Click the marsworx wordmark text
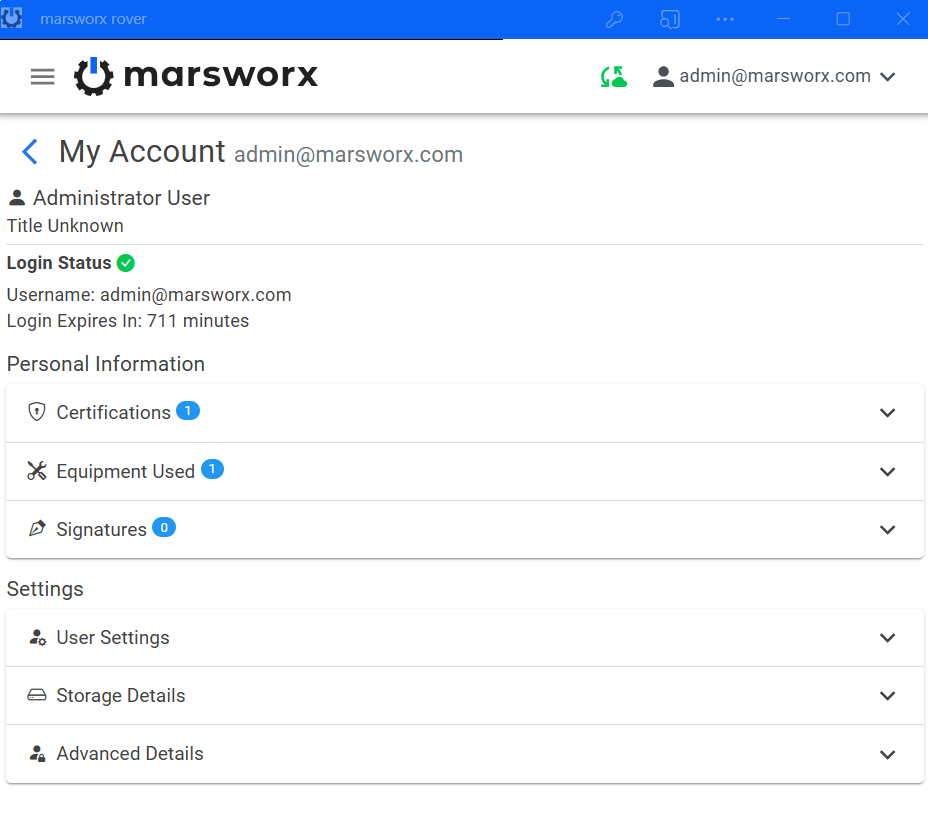Image resolution: width=928 pixels, height=819 pixels. point(221,76)
